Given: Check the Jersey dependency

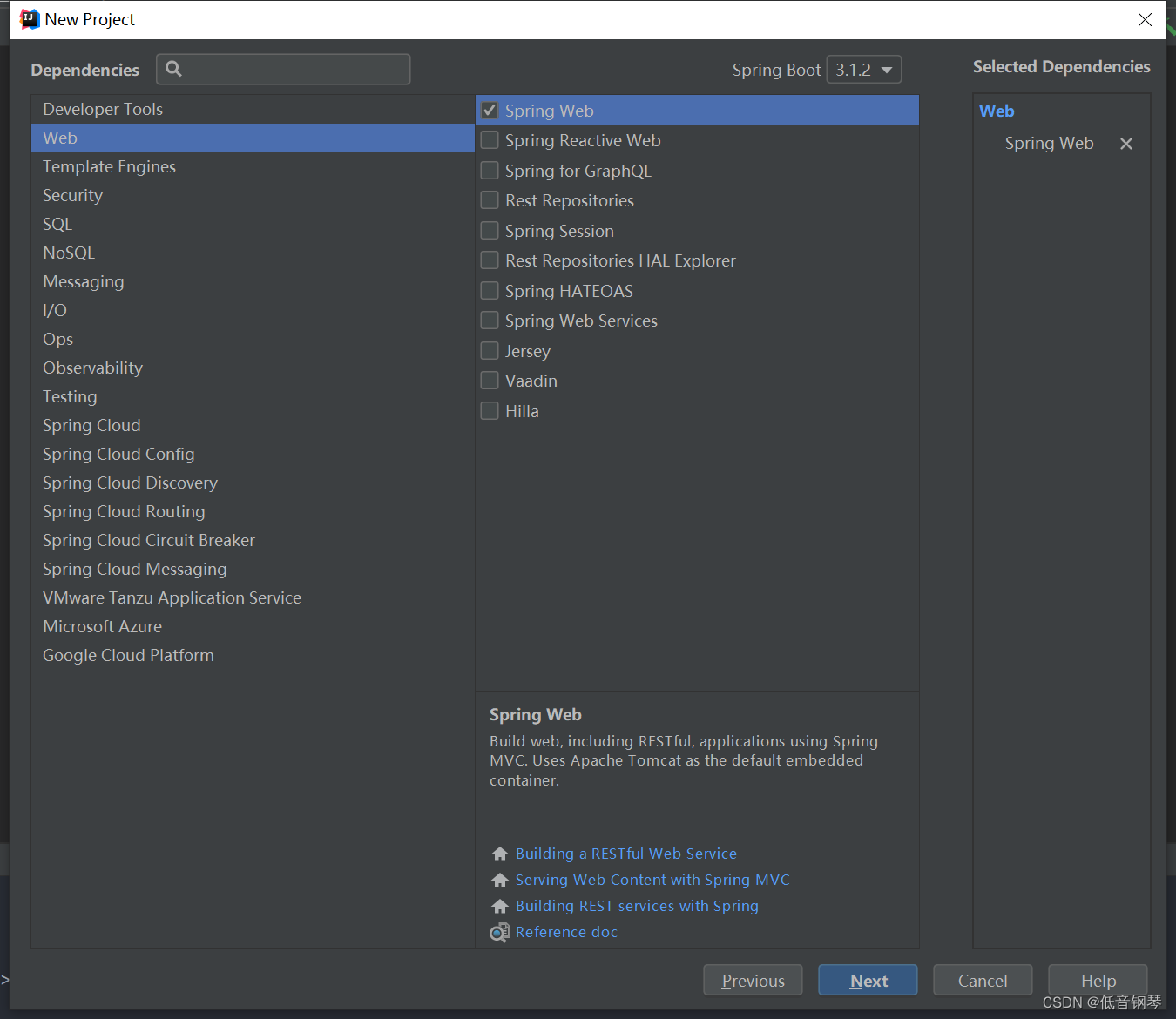Looking at the screenshot, I should click(490, 351).
